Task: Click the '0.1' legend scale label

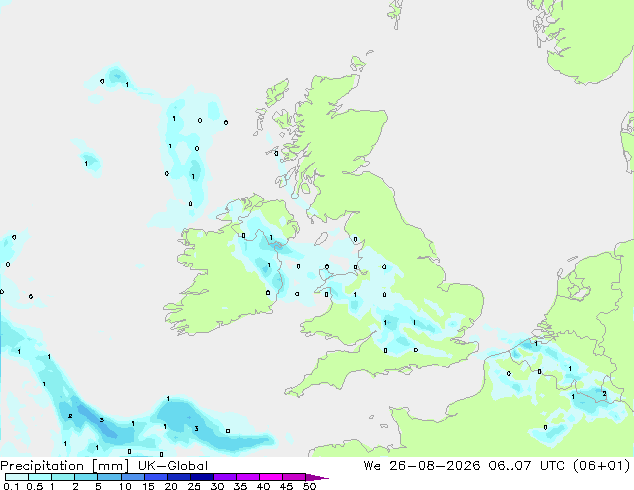Action: (11, 486)
